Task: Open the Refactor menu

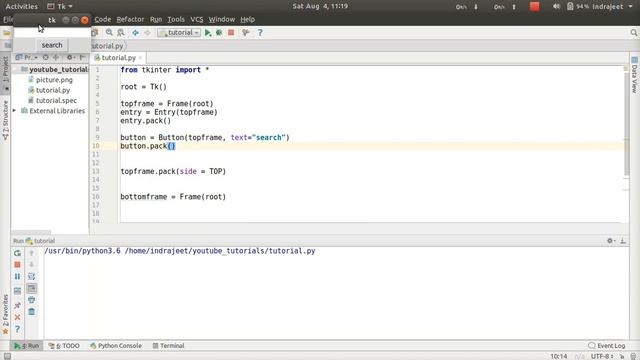Action: click(130, 19)
